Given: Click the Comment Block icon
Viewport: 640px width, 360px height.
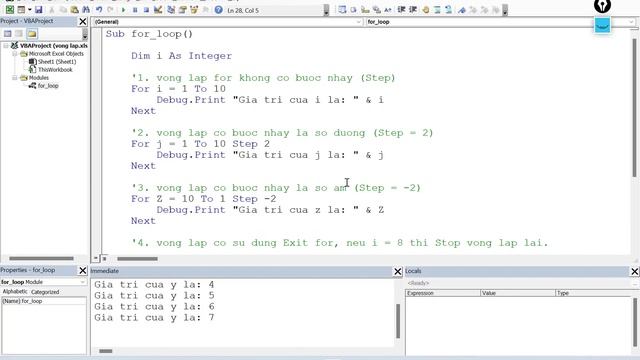Looking at the screenshot, I should tap(437, 10).
